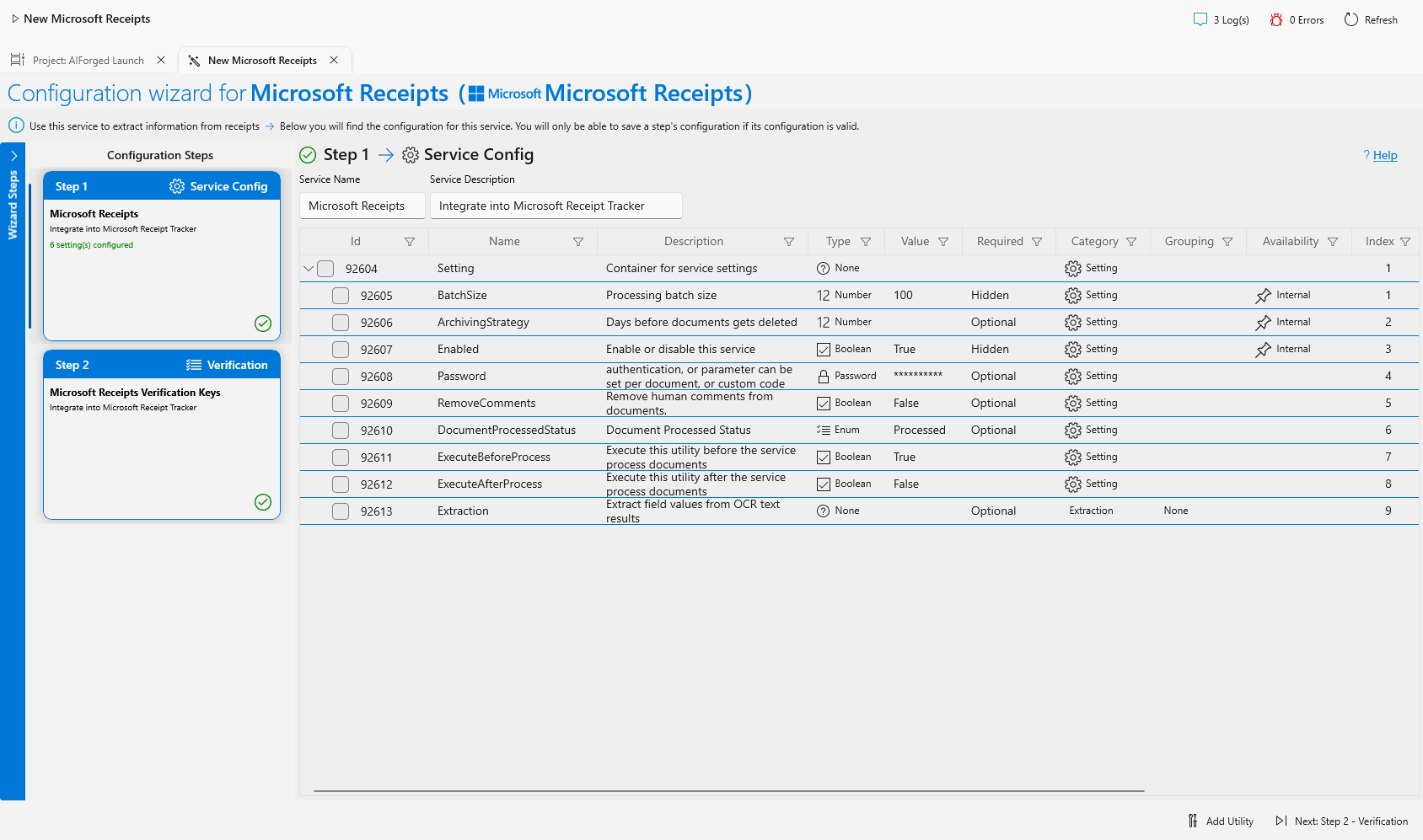Select the 92609 RemoveComments checkbox
1423x840 pixels.
coord(341,404)
